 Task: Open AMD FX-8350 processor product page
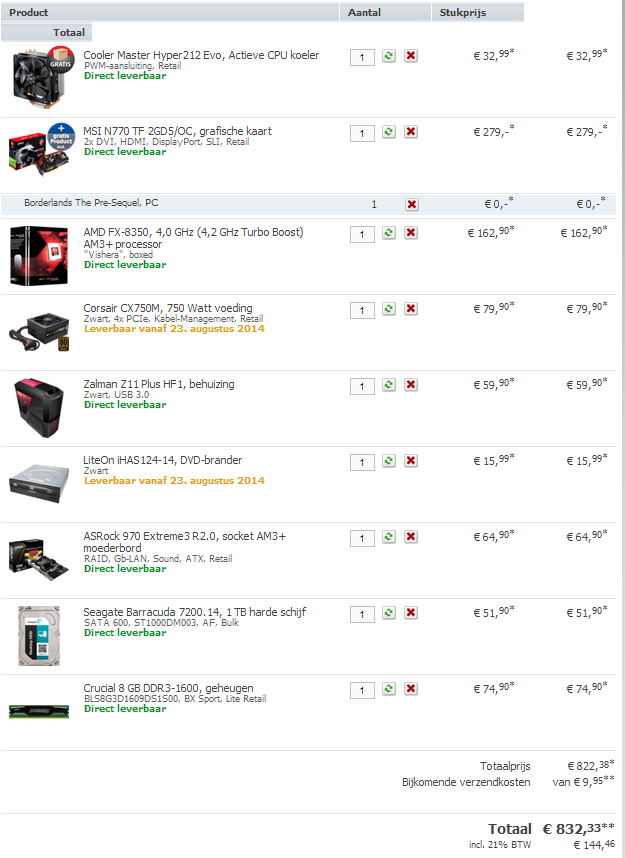(x=193, y=238)
